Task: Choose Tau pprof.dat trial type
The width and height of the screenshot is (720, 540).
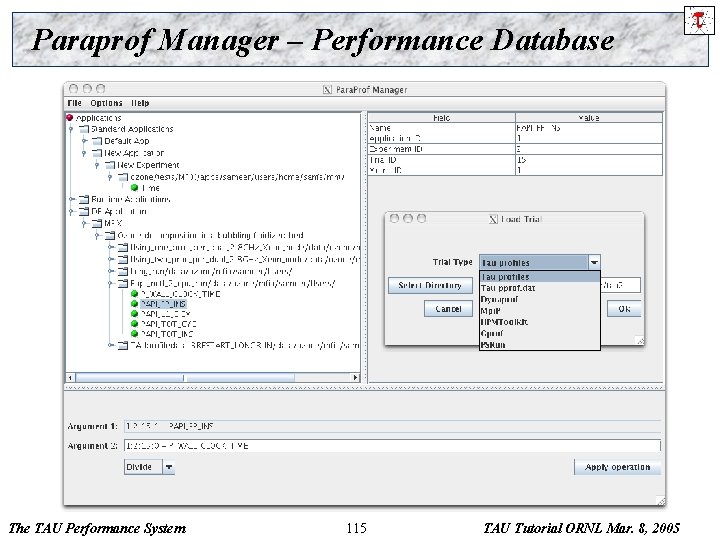Action: [540, 288]
